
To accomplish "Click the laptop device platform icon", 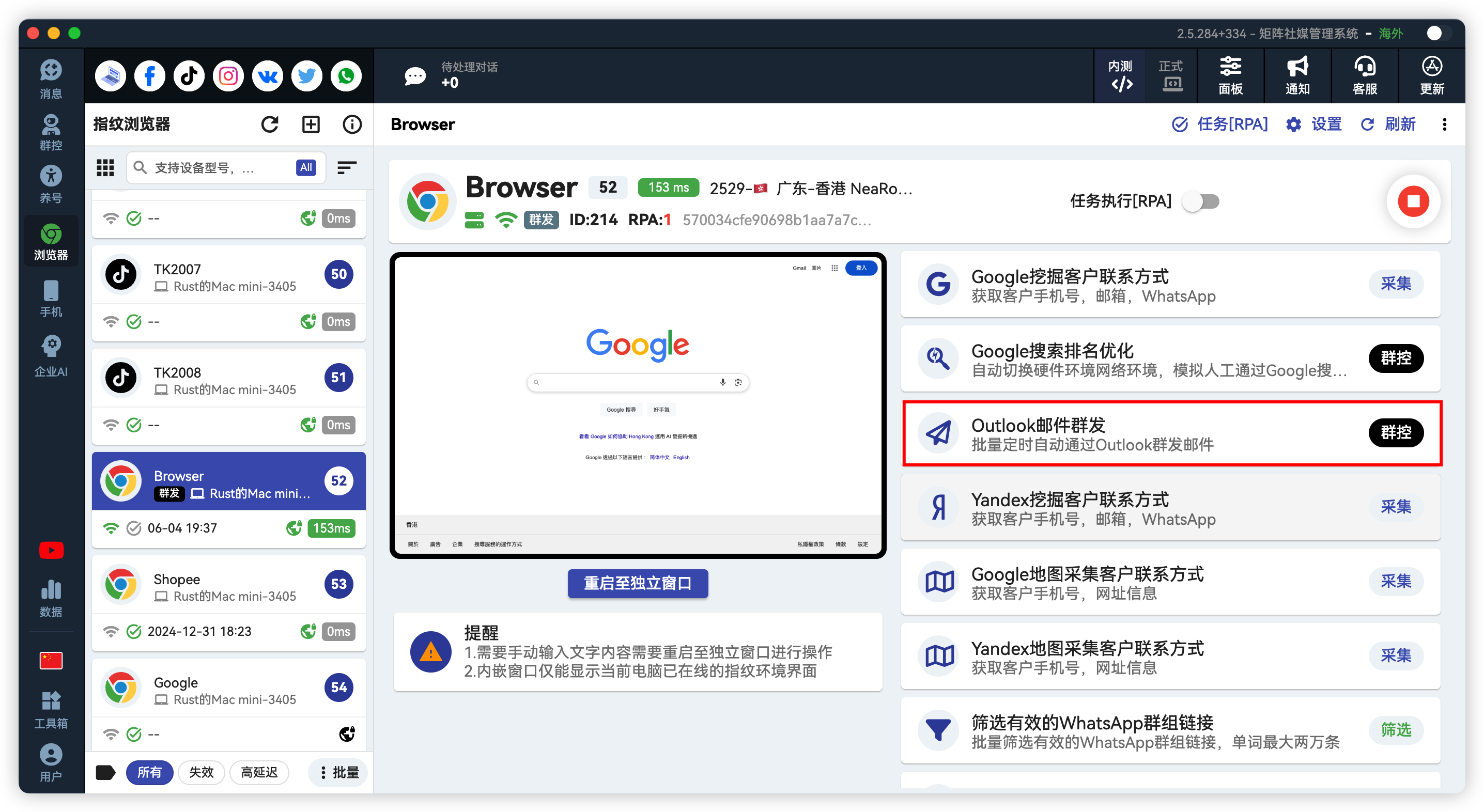I will pyautogui.click(x=111, y=76).
